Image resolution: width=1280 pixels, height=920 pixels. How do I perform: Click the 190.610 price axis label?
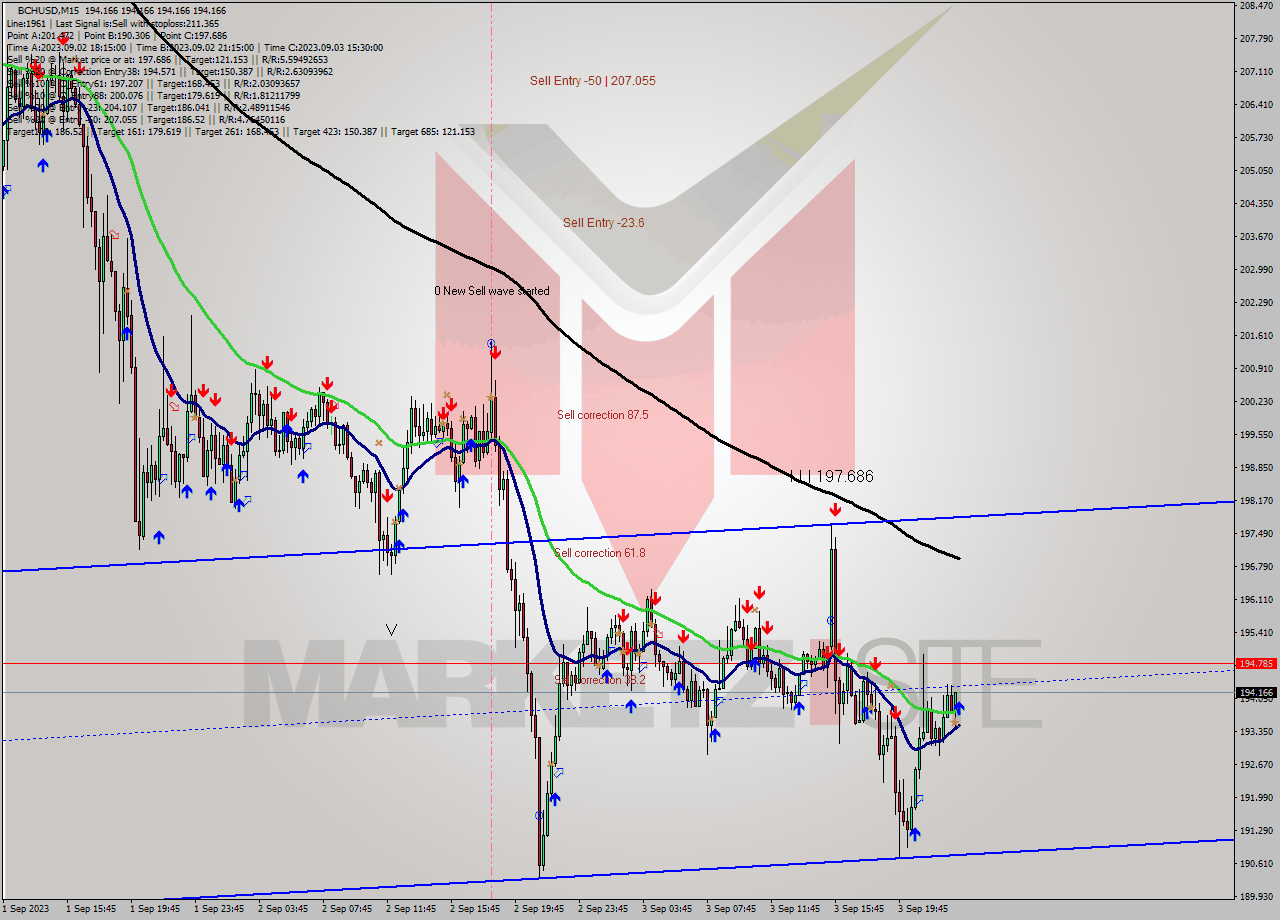1255,864
